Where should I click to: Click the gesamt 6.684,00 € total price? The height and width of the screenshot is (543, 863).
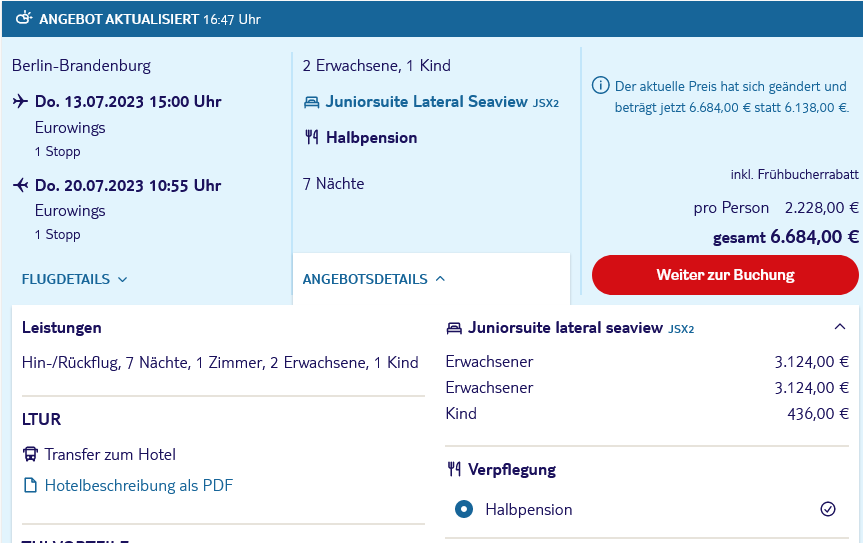coord(785,237)
